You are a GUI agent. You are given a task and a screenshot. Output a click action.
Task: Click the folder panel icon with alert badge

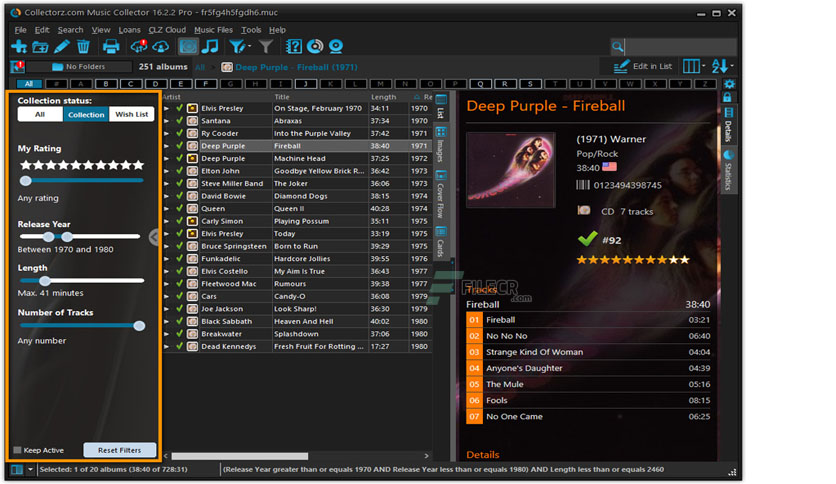click(x=18, y=67)
